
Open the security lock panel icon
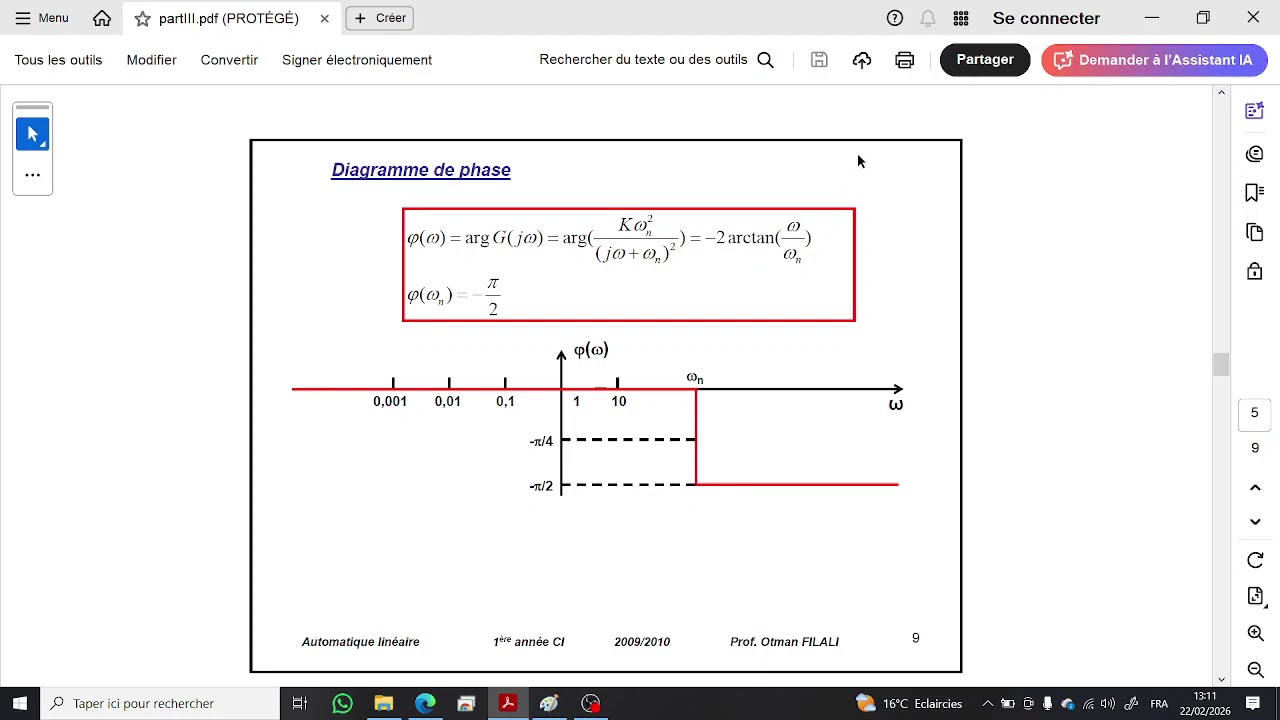click(1255, 271)
